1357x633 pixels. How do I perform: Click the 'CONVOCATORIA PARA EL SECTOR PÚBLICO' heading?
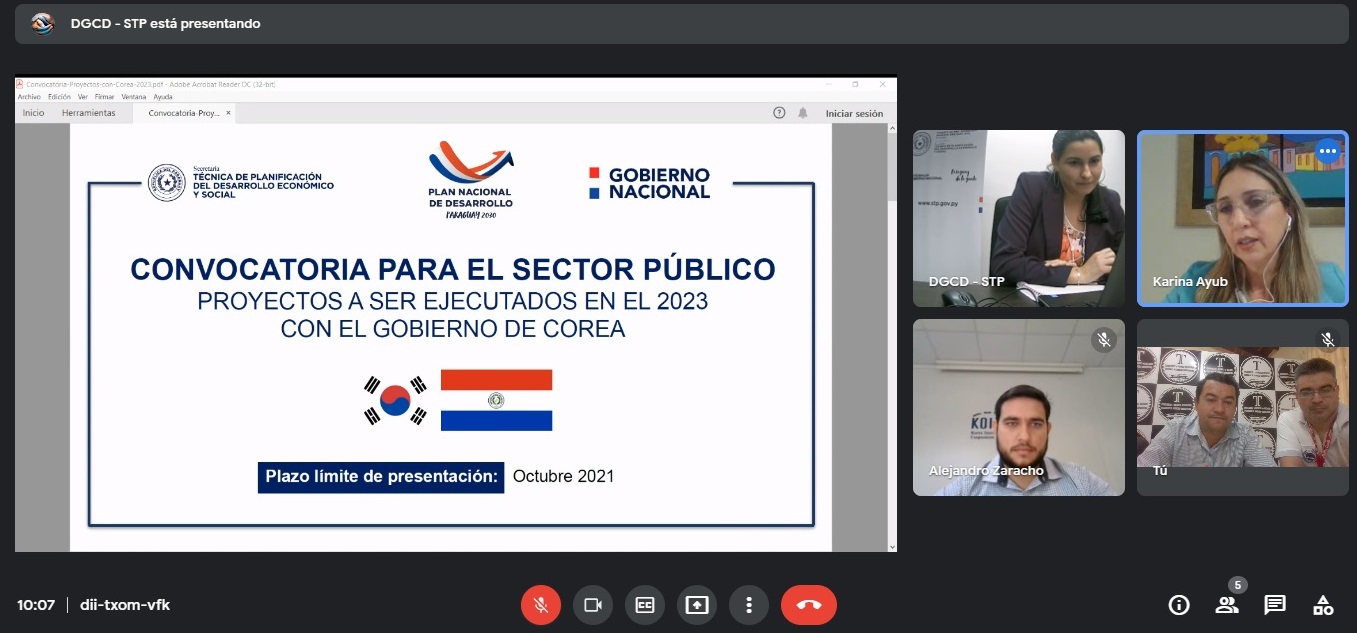tap(453, 270)
